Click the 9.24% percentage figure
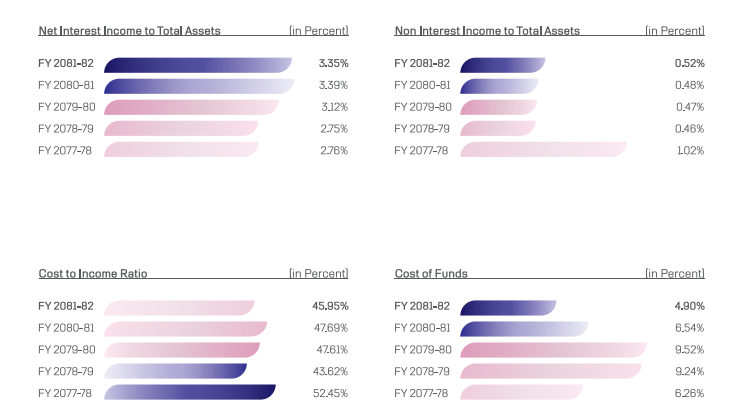The height and width of the screenshot is (420, 754). (x=690, y=371)
